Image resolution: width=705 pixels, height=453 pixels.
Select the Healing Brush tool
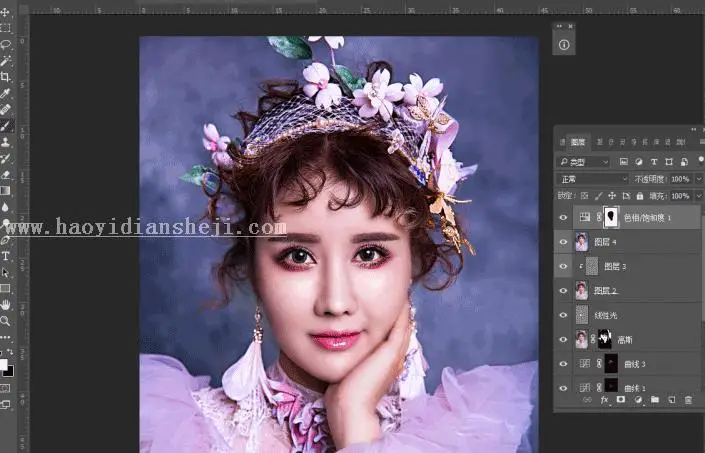[x=5, y=109]
